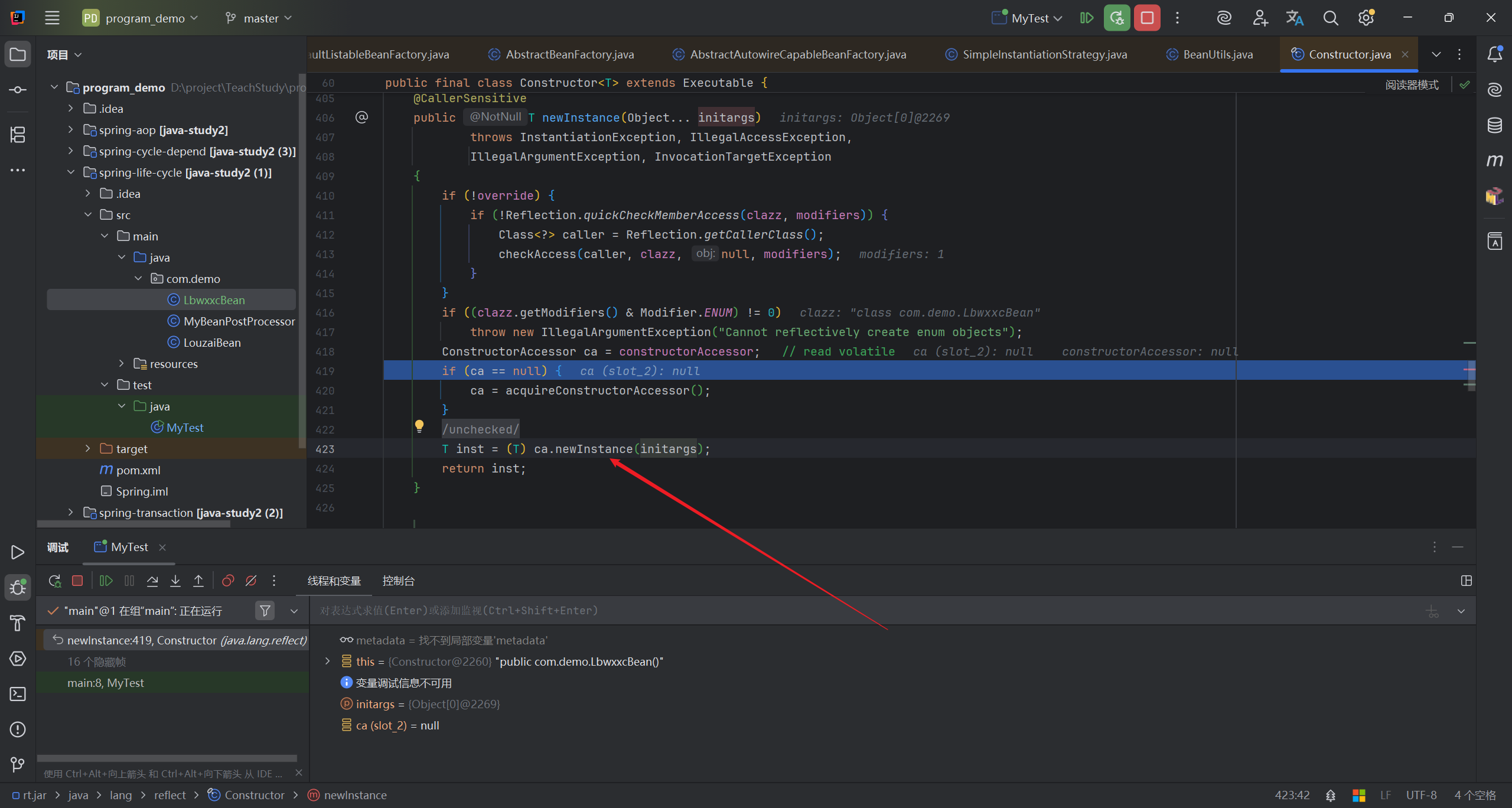Image resolution: width=1512 pixels, height=808 pixels.
Task: Click the red Stop button in top toolbar
Action: coord(1147,18)
